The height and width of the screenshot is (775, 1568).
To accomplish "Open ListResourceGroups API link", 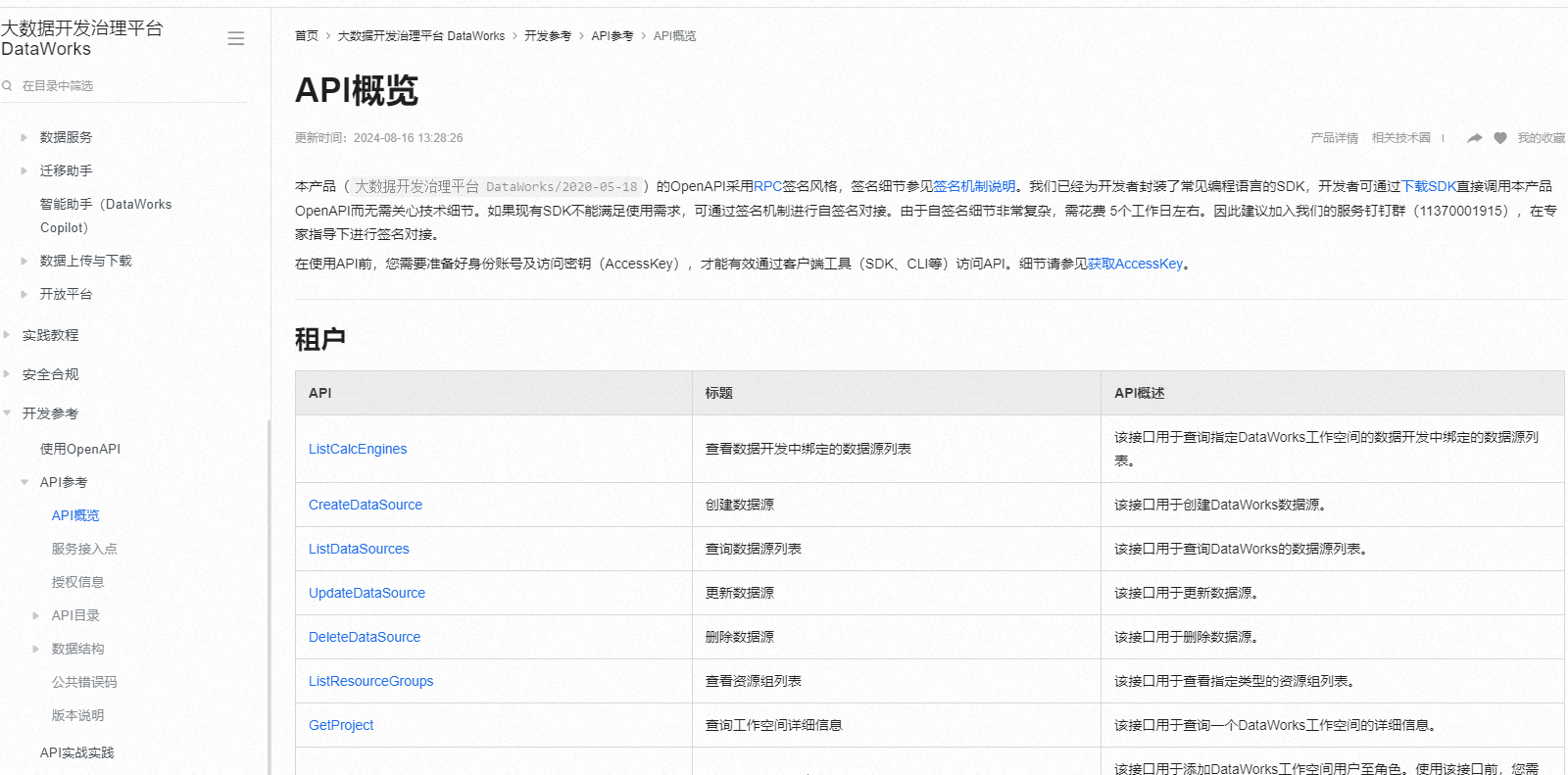I will tap(370, 681).
